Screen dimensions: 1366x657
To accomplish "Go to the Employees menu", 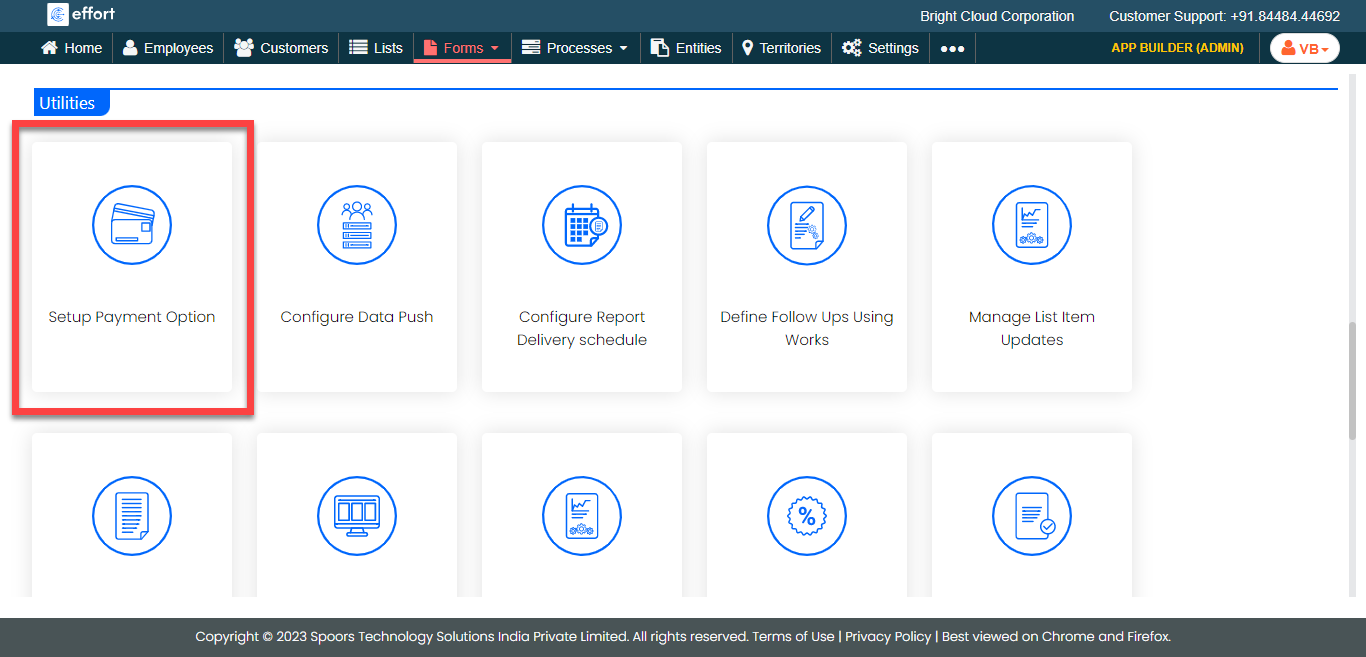I will point(168,48).
